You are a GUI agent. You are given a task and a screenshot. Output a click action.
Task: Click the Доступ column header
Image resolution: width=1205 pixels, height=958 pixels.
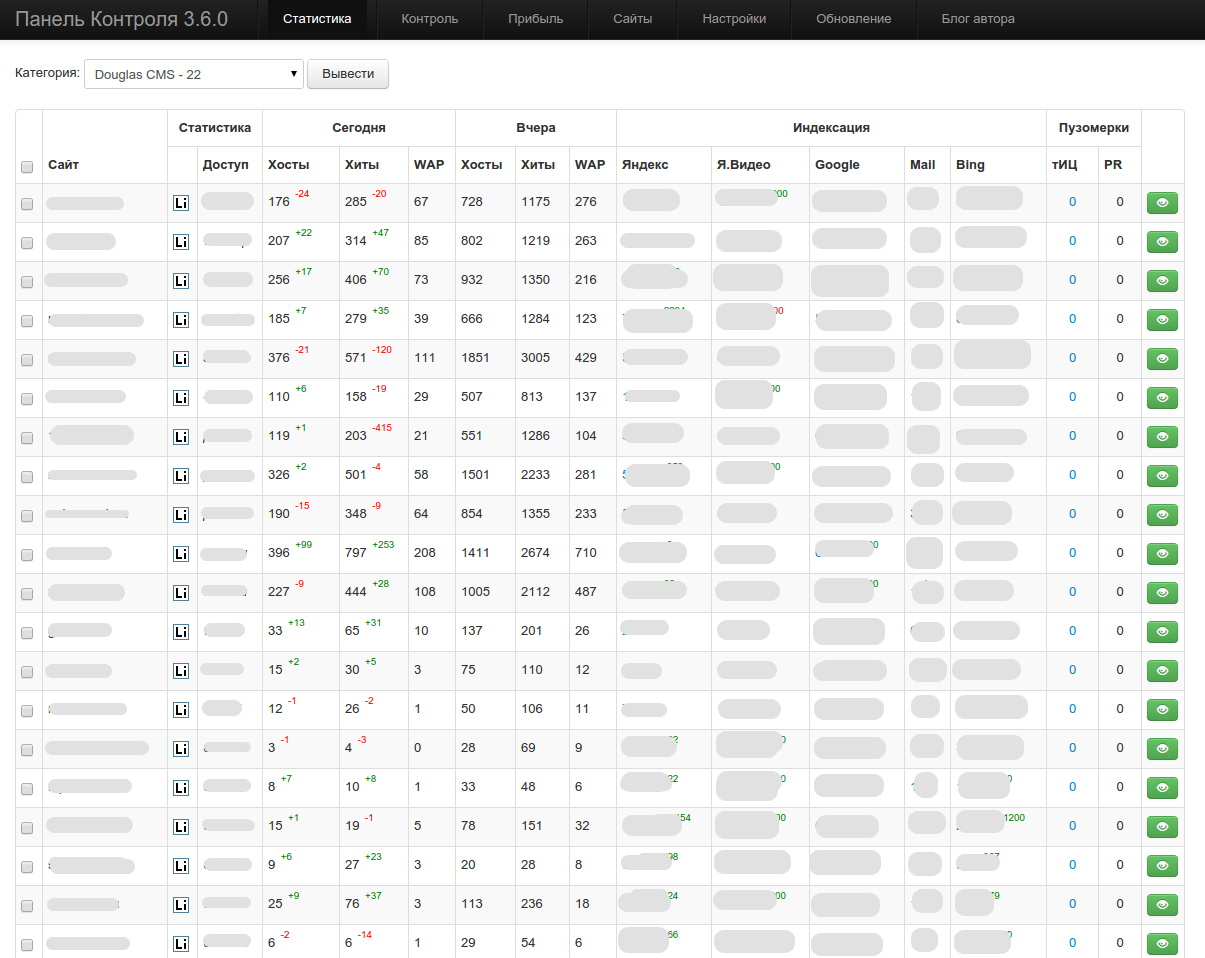225,165
